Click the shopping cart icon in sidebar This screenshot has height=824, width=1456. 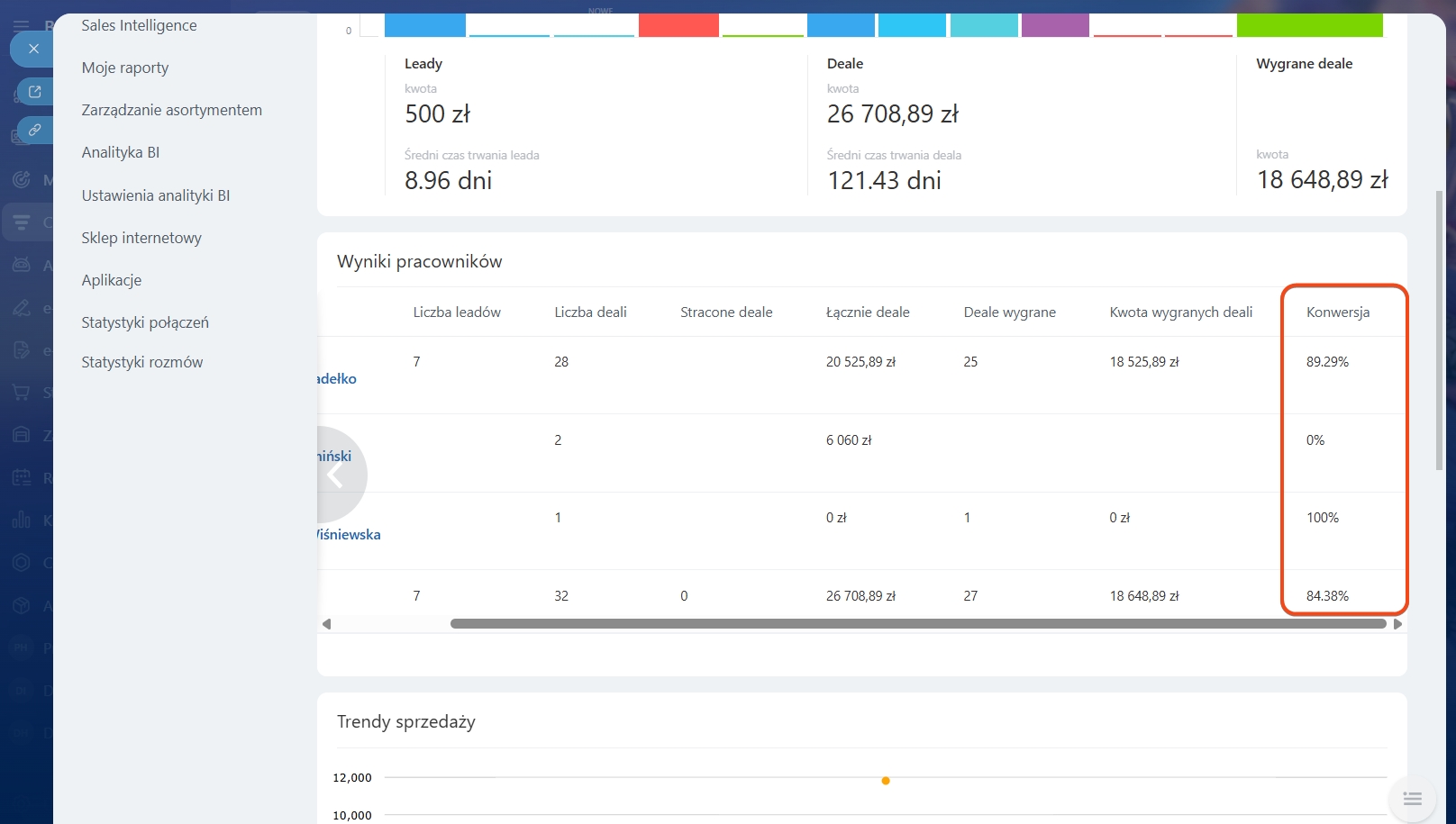(21, 393)
